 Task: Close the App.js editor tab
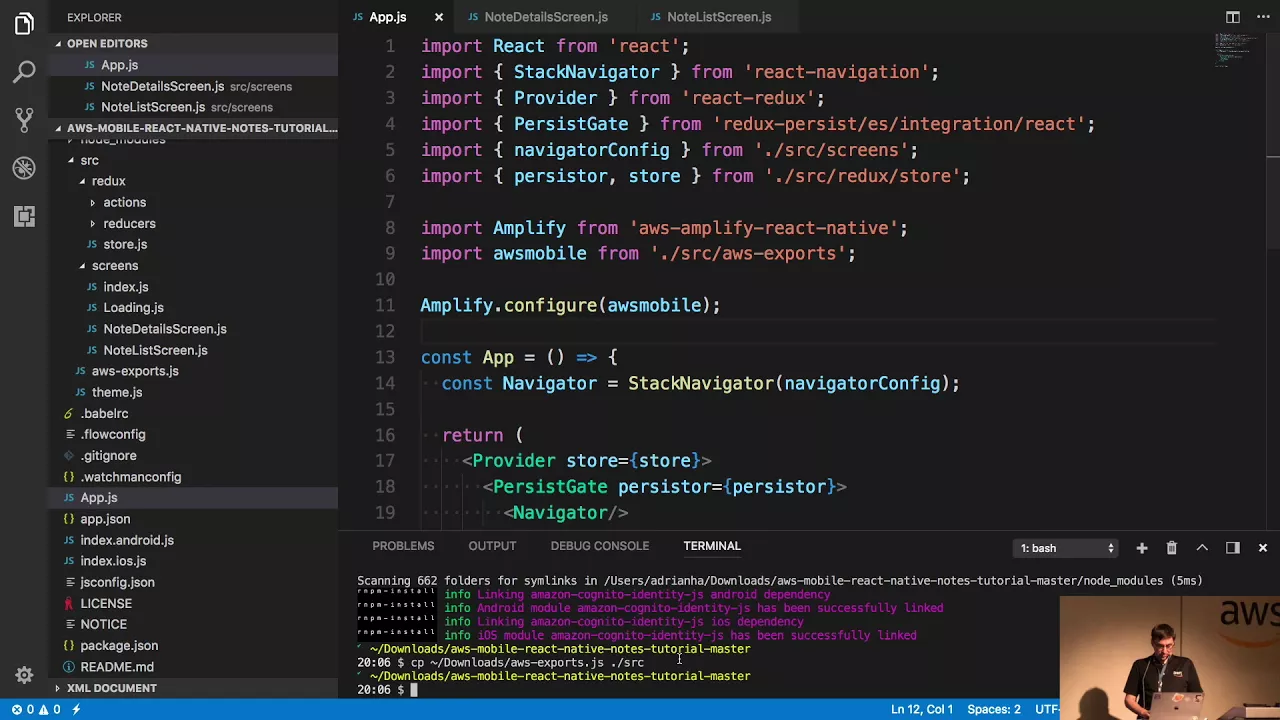coord(438,17)
